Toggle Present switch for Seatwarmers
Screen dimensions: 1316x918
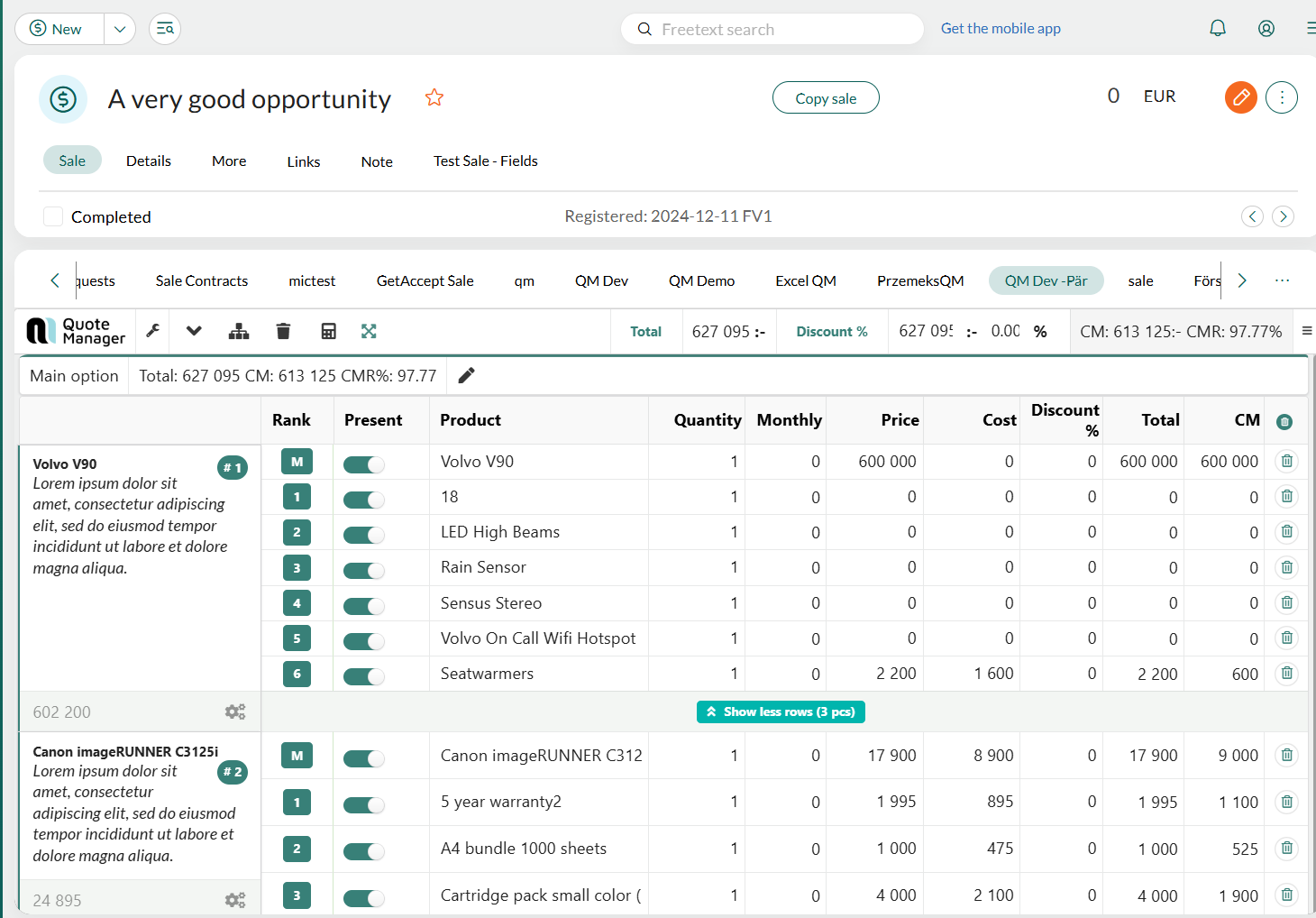point(364,676)
